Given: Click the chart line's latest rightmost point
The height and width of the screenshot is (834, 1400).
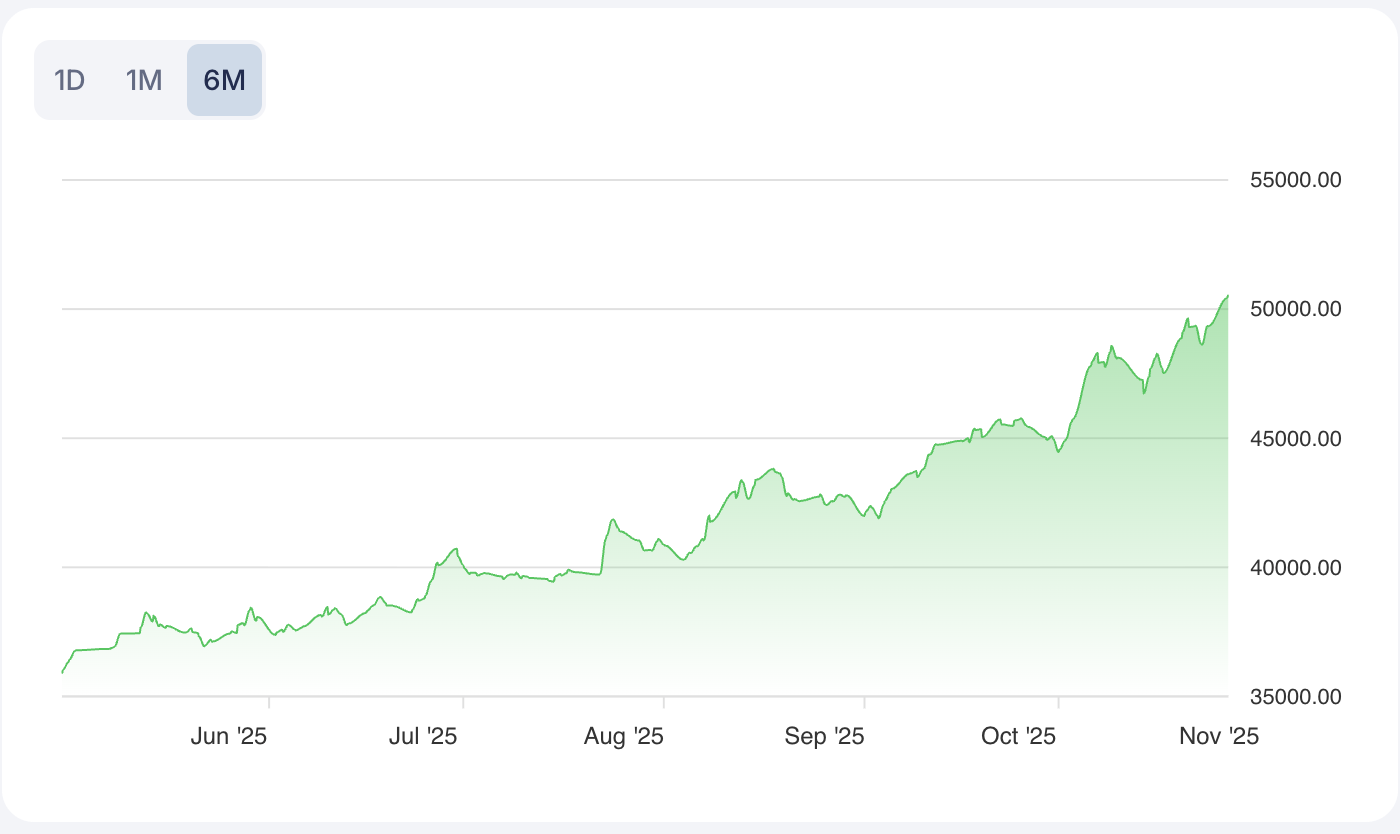Looking at the screenshot, I should [1227, 296].
